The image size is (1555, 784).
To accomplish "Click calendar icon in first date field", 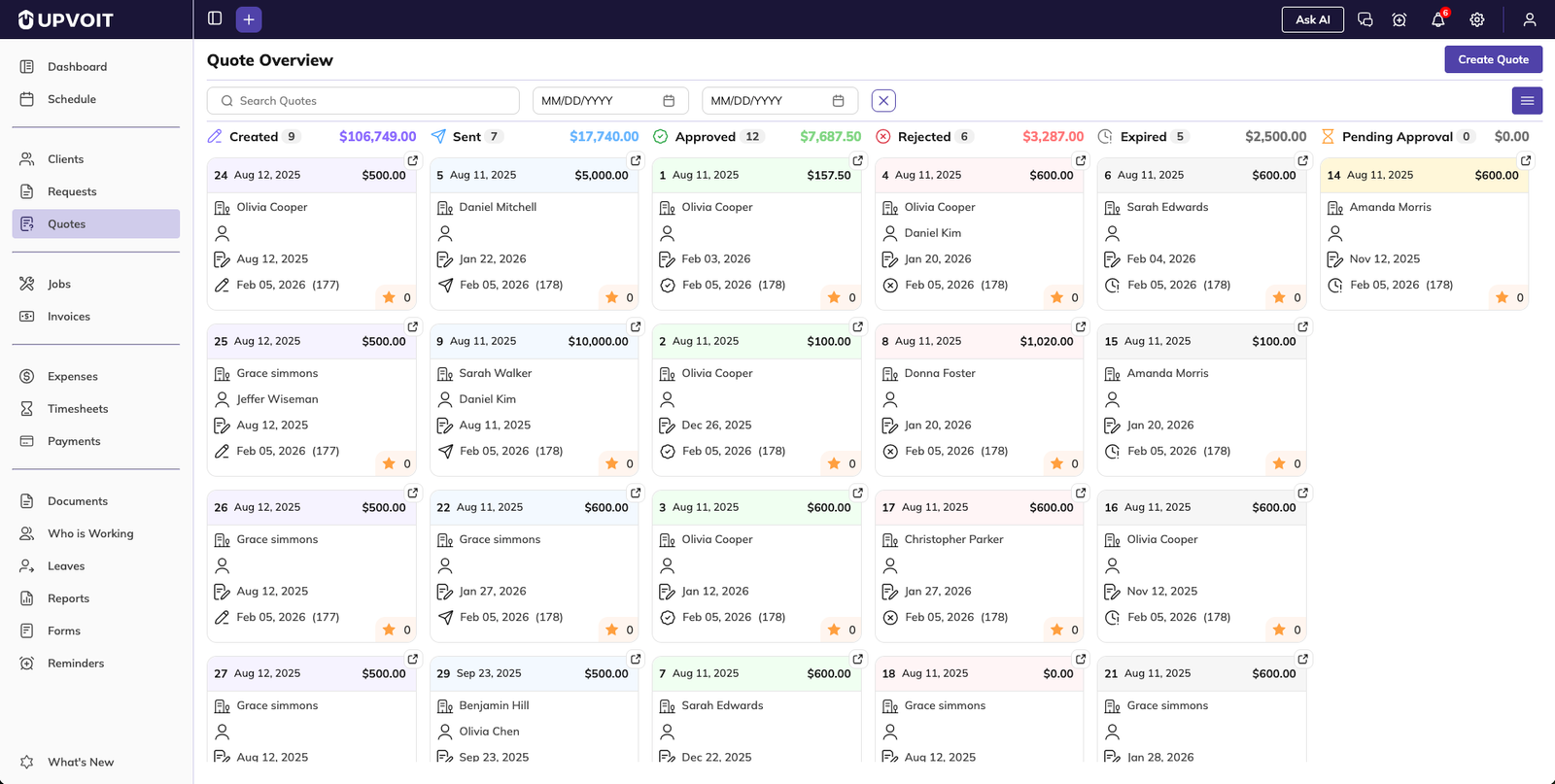I will click(x=669, y=101).
